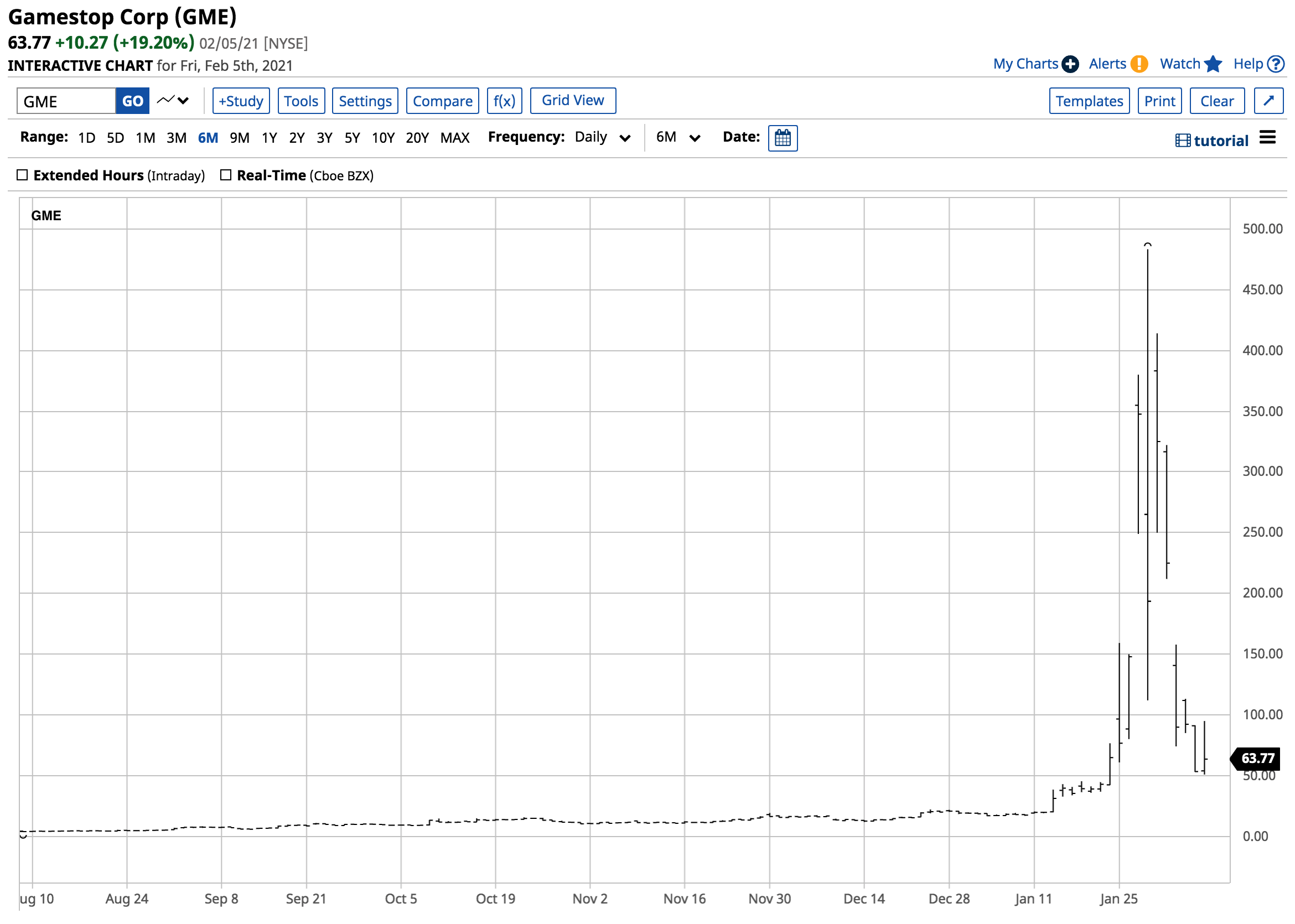The height and width of the screenshot is (924, 1295).
Task: Click the Help question mark icon
Action: (1276, 64)
